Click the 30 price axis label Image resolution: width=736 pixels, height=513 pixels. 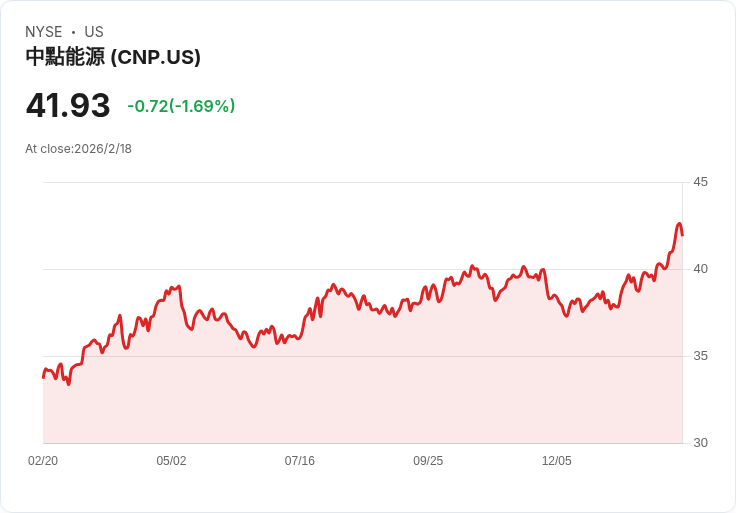[x=700, y=443]
